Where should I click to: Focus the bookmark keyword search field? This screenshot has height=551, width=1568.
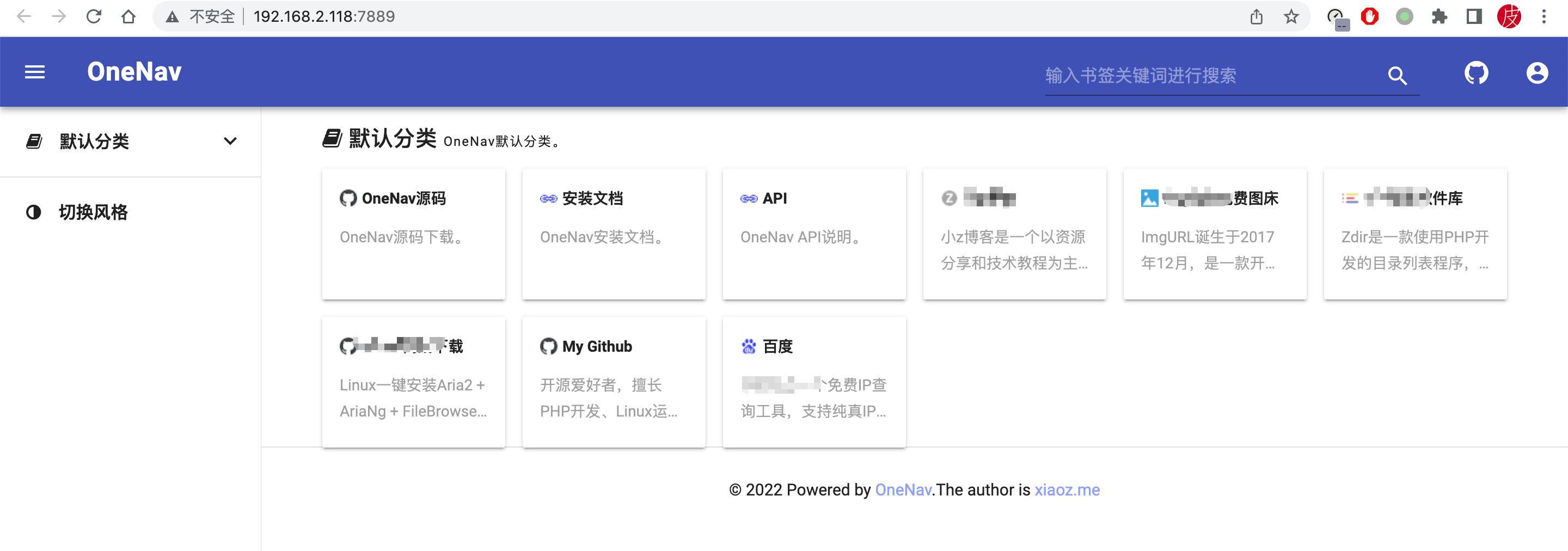[1211, 76]
